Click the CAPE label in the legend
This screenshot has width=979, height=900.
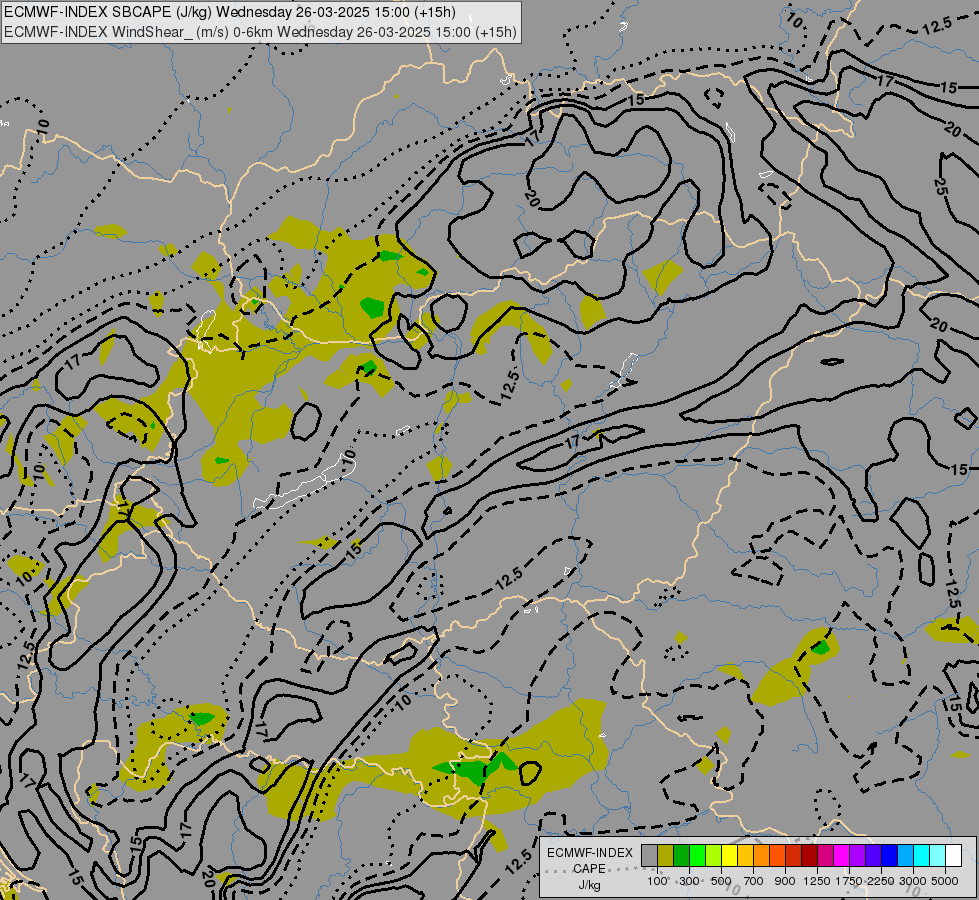(x=589, y=869)
